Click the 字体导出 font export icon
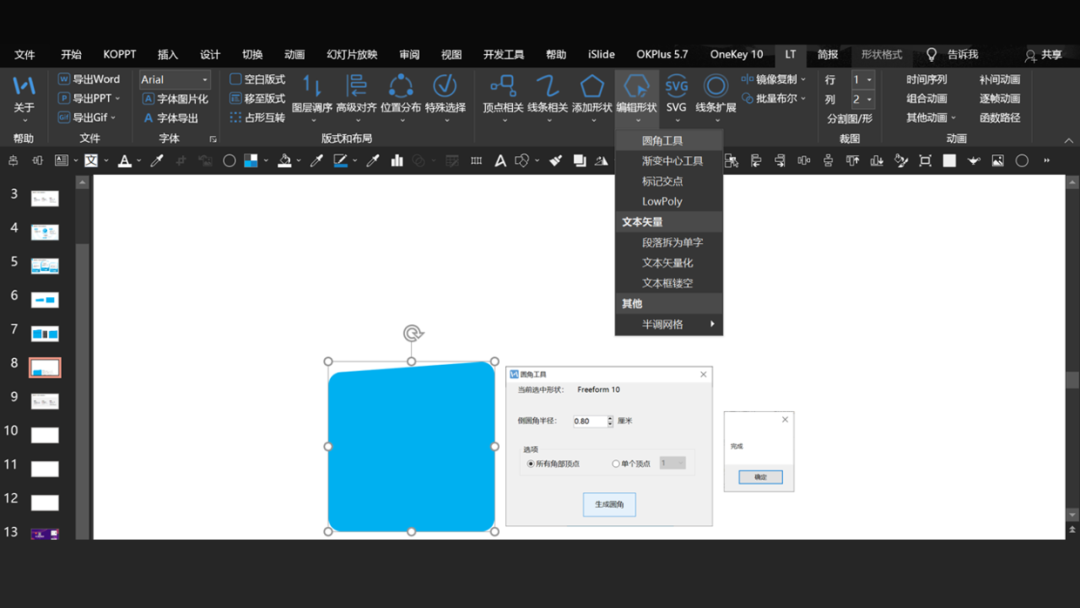1080x608 pixels. [x=148, y=118]
